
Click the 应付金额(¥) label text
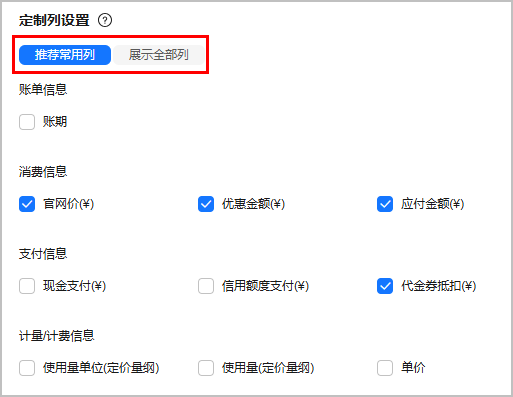(x=433, y=204)
